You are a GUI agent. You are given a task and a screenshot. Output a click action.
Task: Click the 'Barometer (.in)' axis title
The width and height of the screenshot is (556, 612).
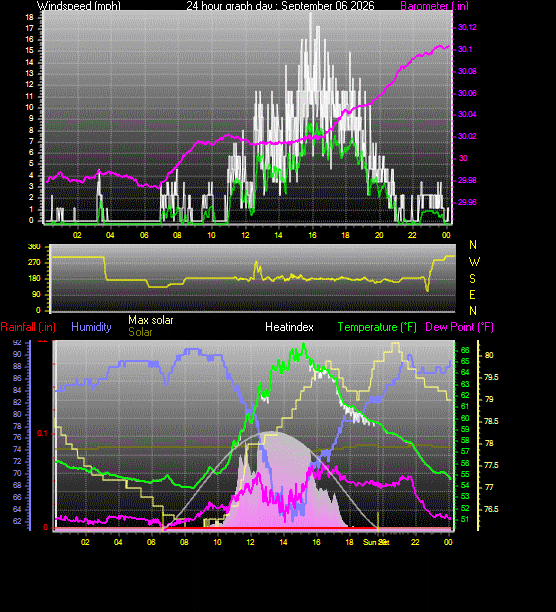coord(434,5)
